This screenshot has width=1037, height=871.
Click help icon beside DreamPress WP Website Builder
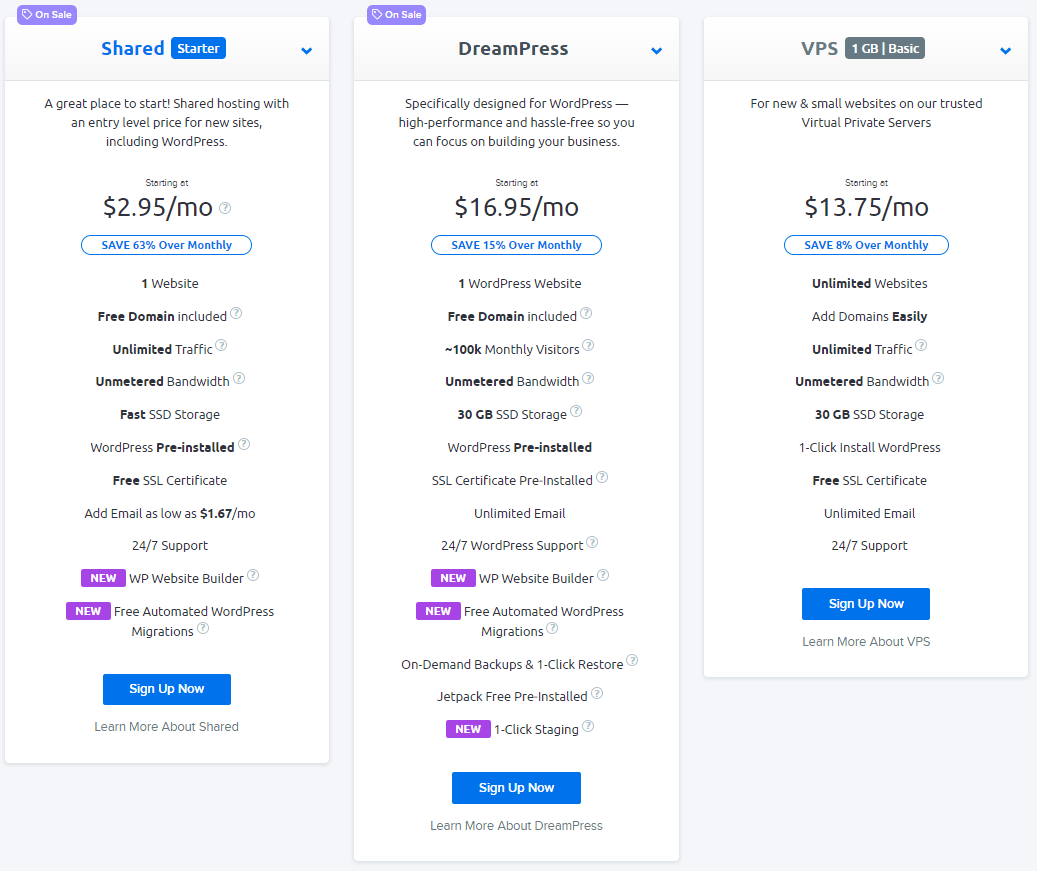(x=603, y=575)
